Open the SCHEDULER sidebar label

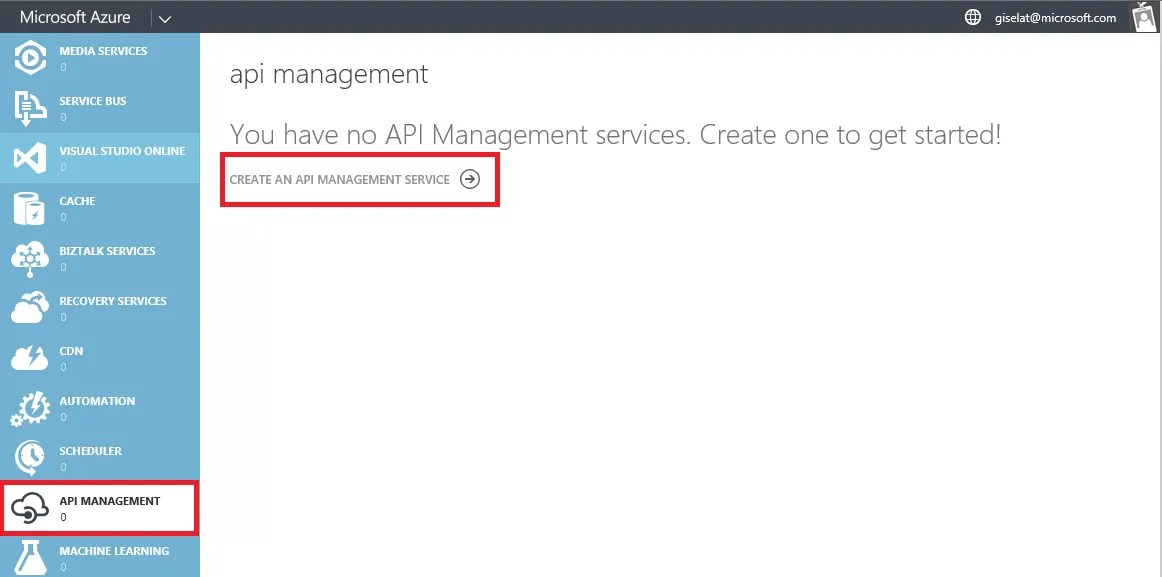pyautogui.click(x=90, y=451)
